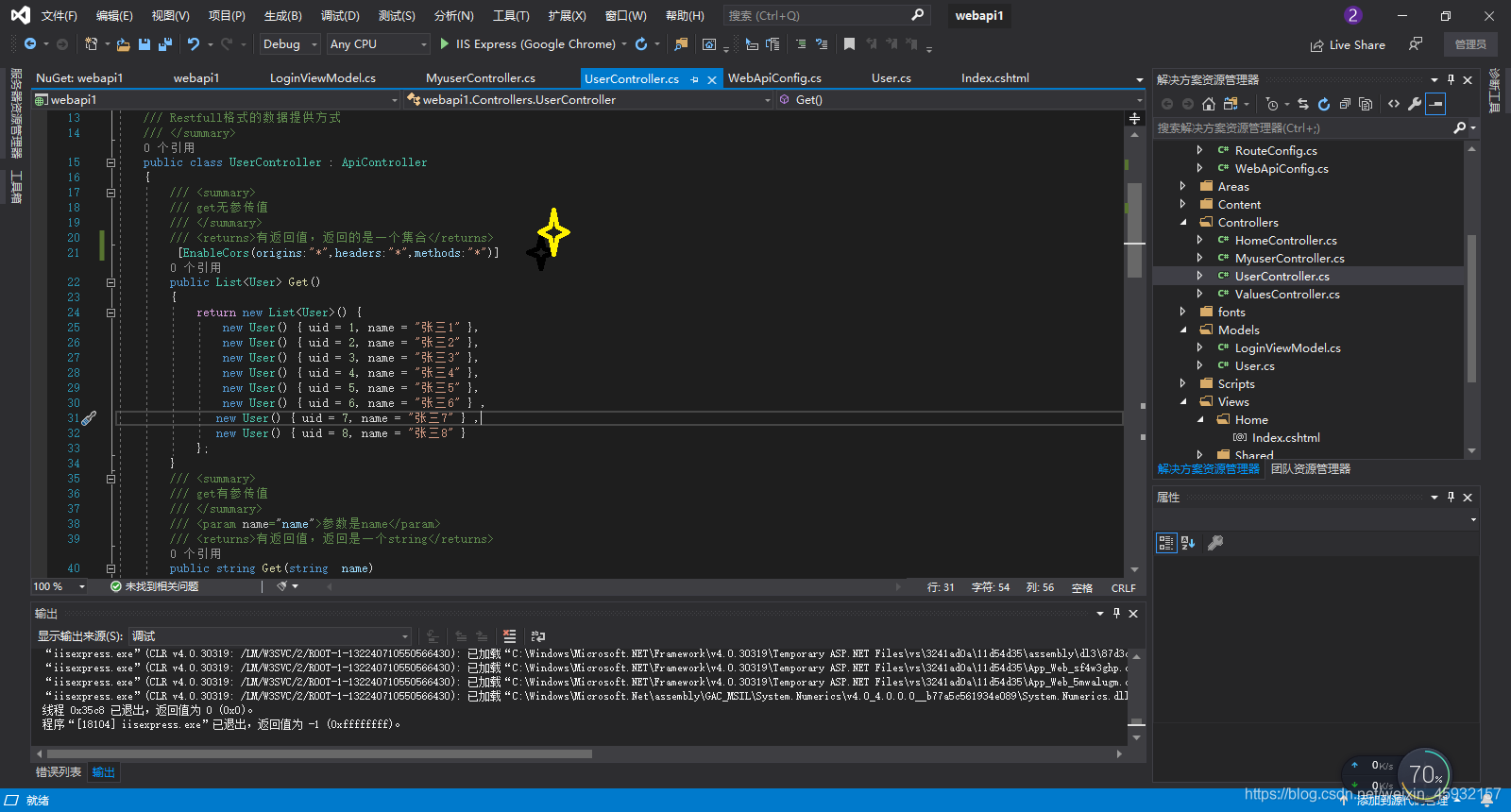Clear all output with Clear All icon
Viewport: 1511px width, 812px height.
click(510, 636)
